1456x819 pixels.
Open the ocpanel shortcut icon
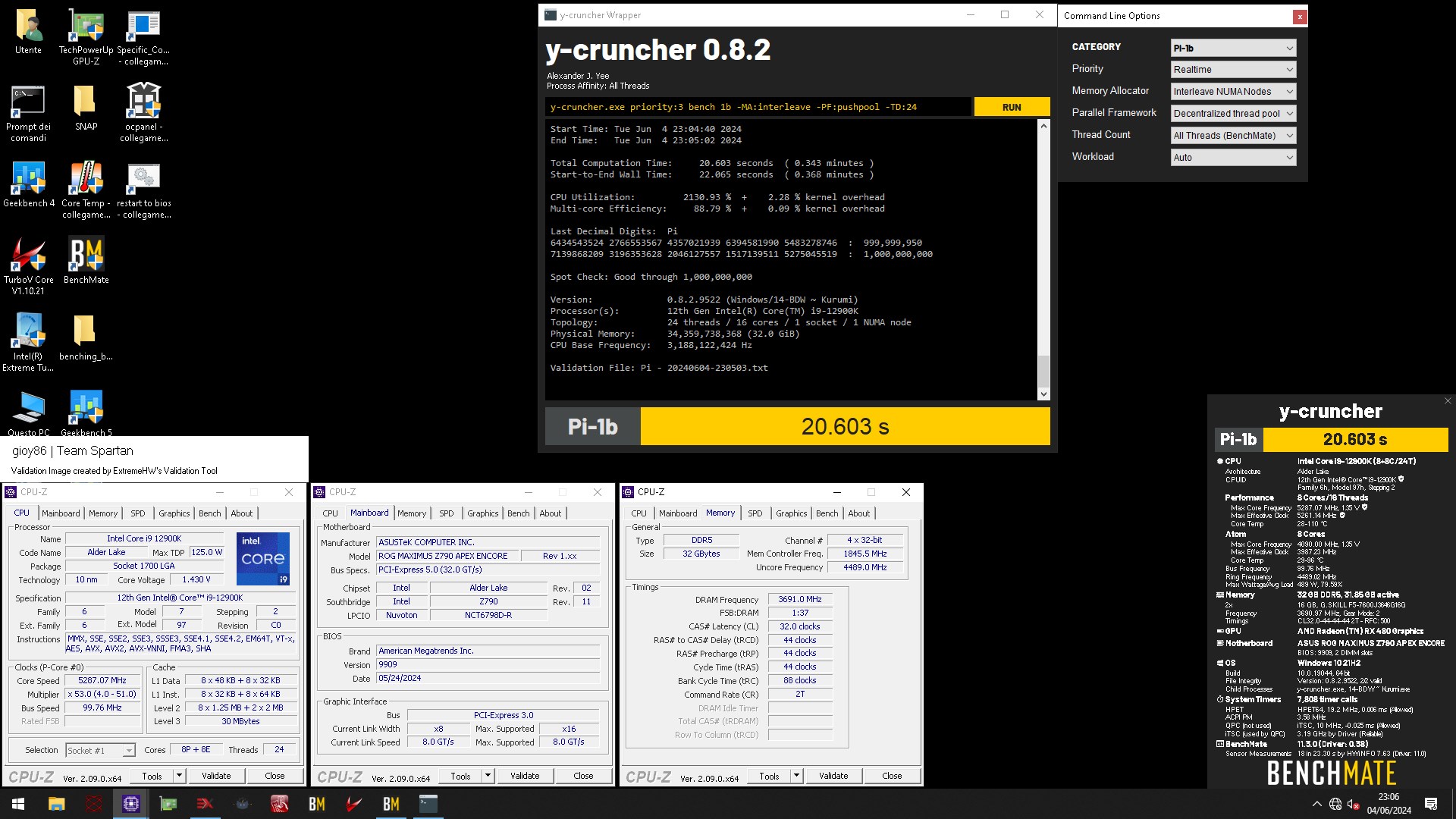[x=143, y=114]
